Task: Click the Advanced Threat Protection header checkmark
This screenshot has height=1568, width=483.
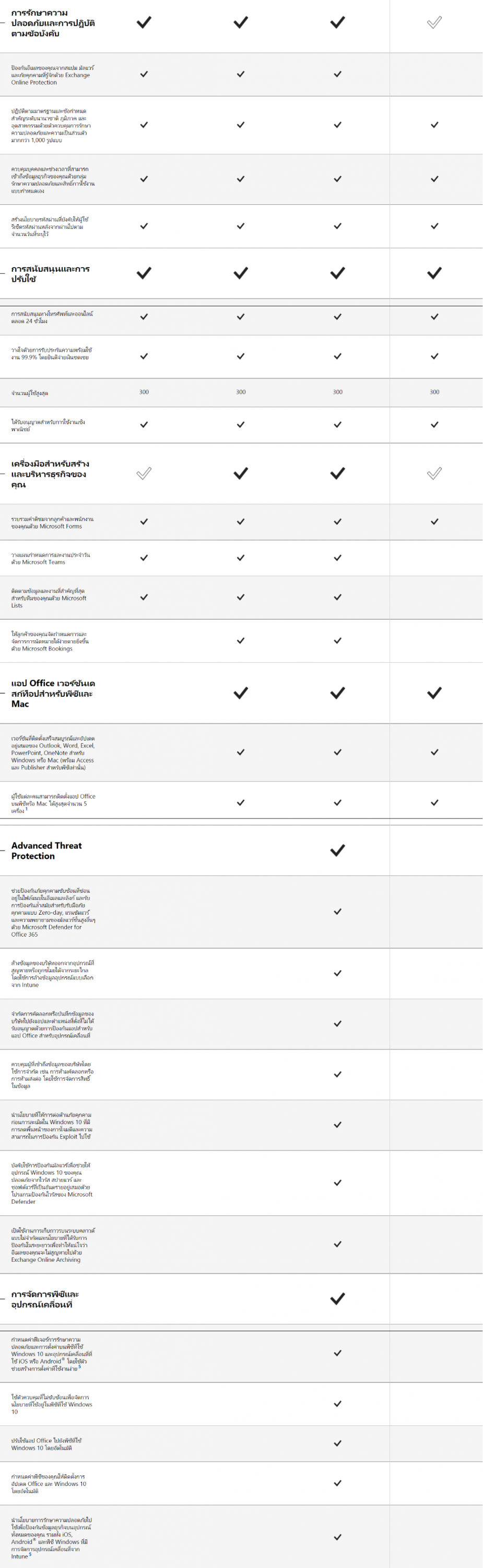Action: pos(338,850)
